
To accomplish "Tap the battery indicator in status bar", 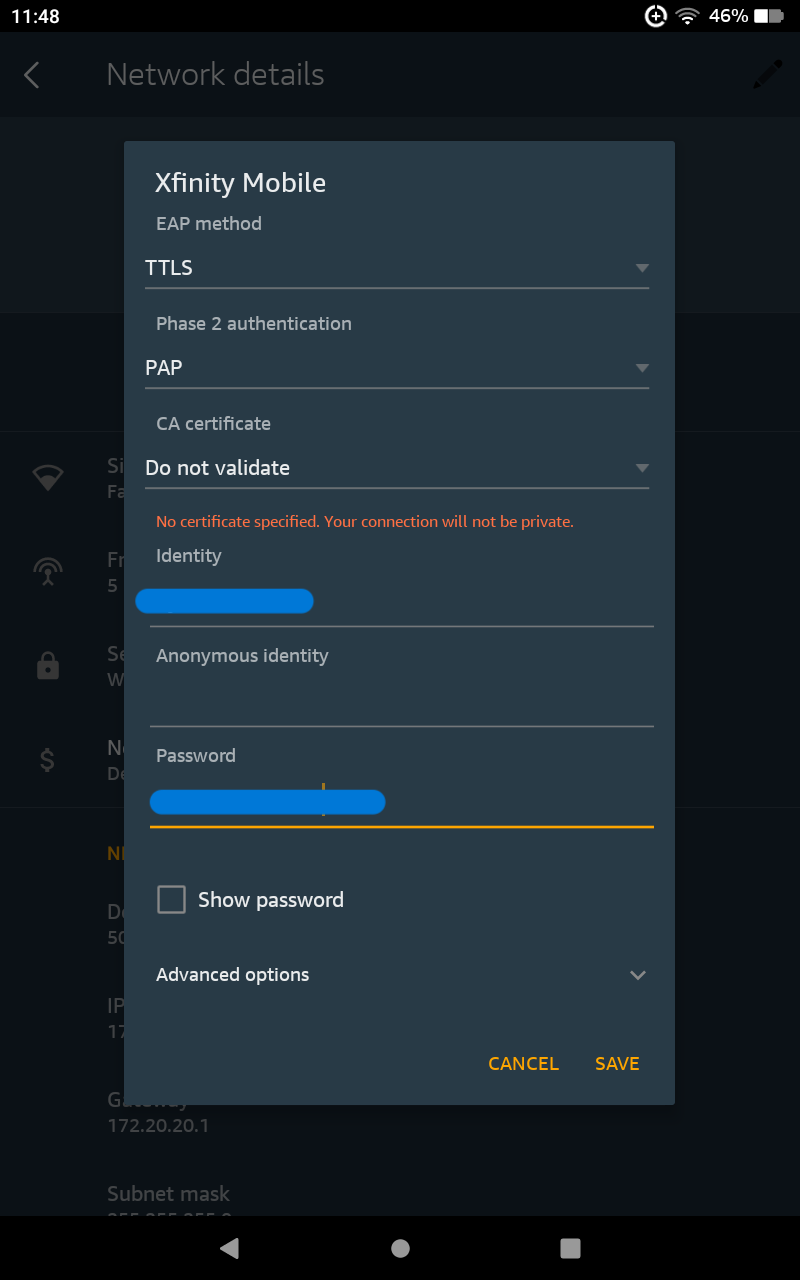I will pyautogui.click(x=768, y=16).
